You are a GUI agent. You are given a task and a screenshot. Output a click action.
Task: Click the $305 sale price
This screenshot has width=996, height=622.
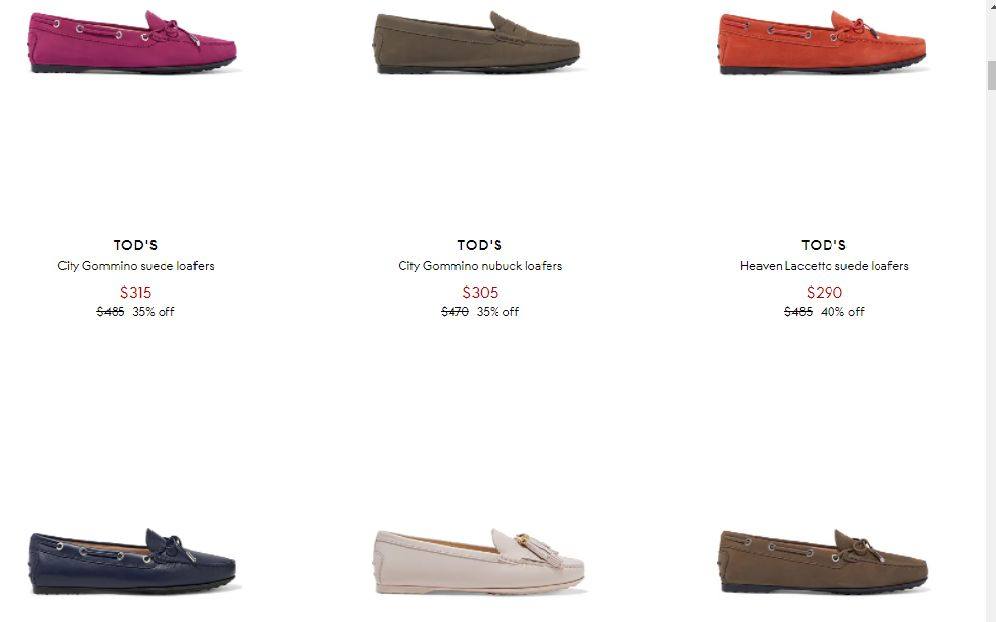[480, 293]
